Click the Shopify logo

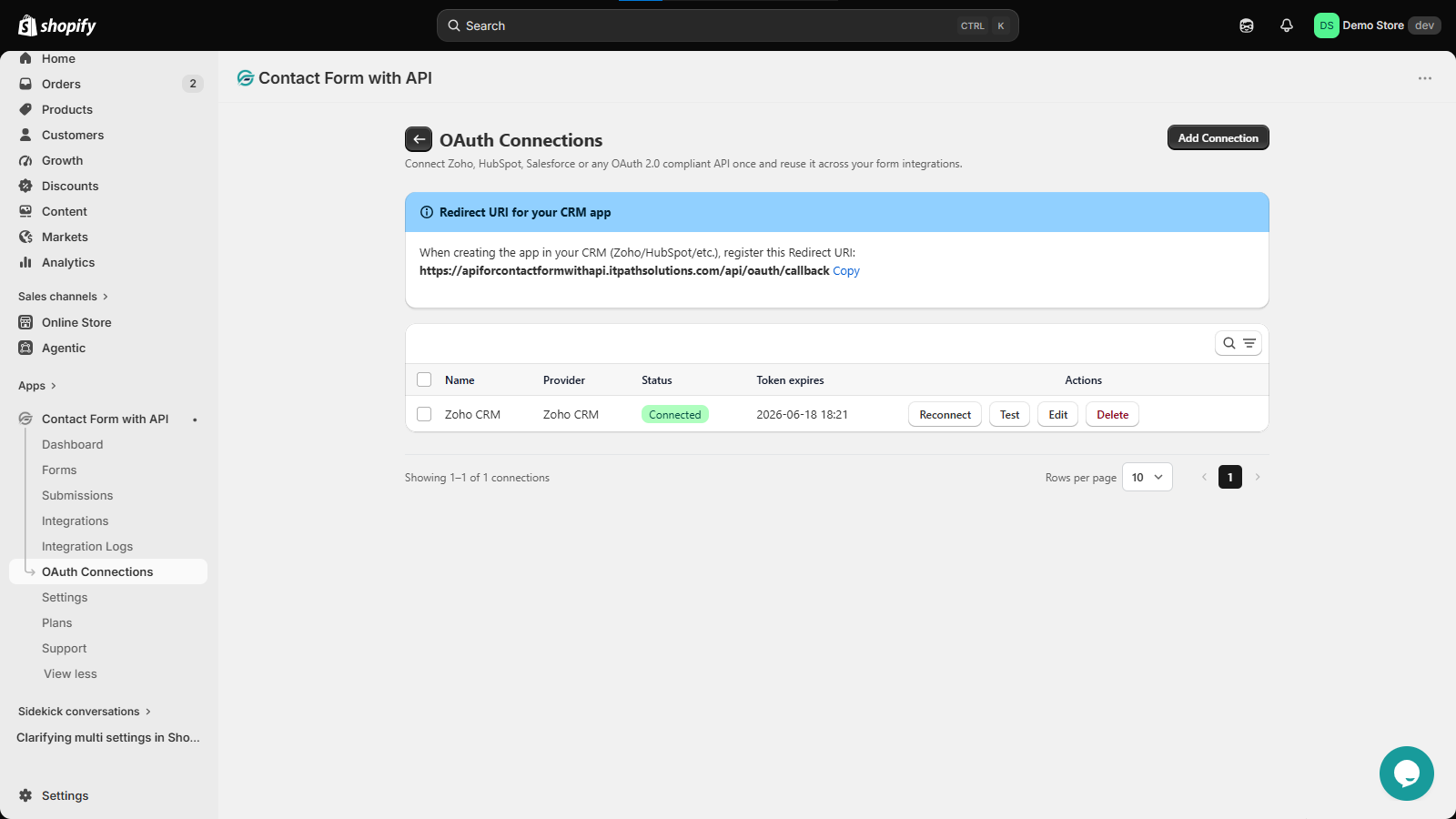pyautogui.click(x=57, y=25)
